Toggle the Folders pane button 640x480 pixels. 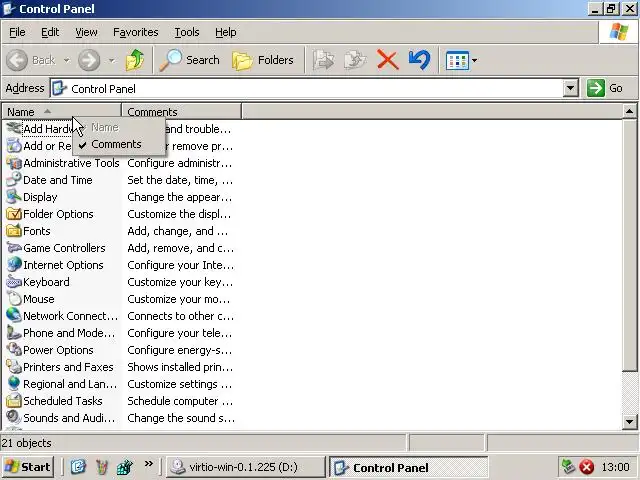[263, 60]
